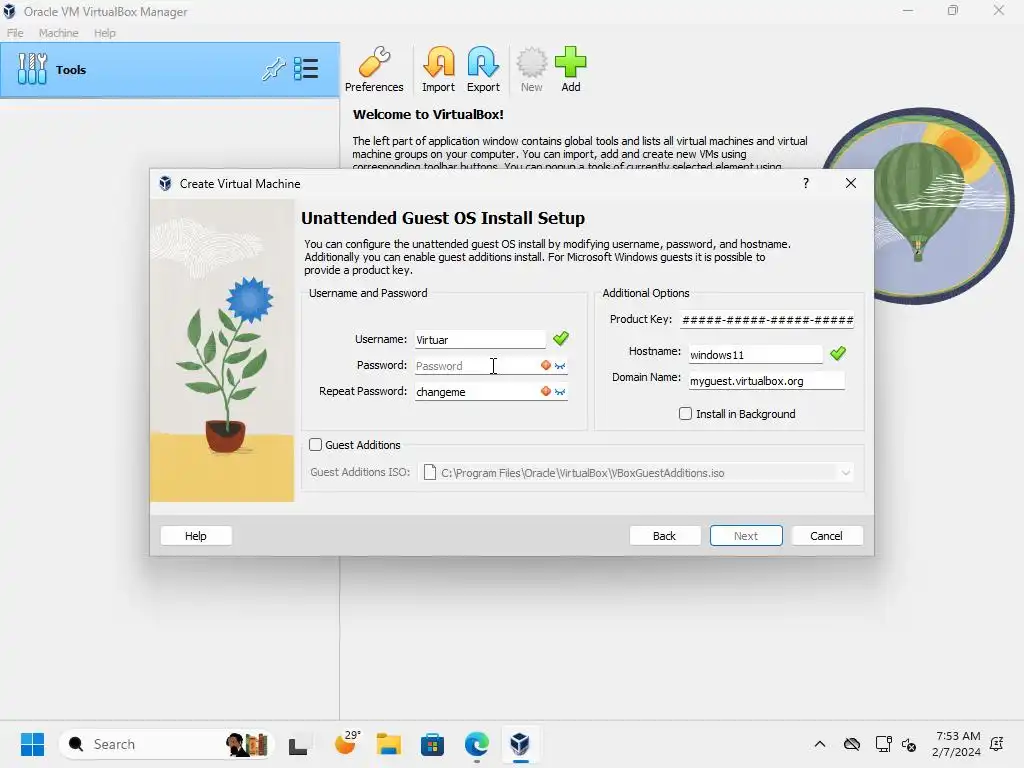Open the Task View taskbar icon

coord(298,744)
